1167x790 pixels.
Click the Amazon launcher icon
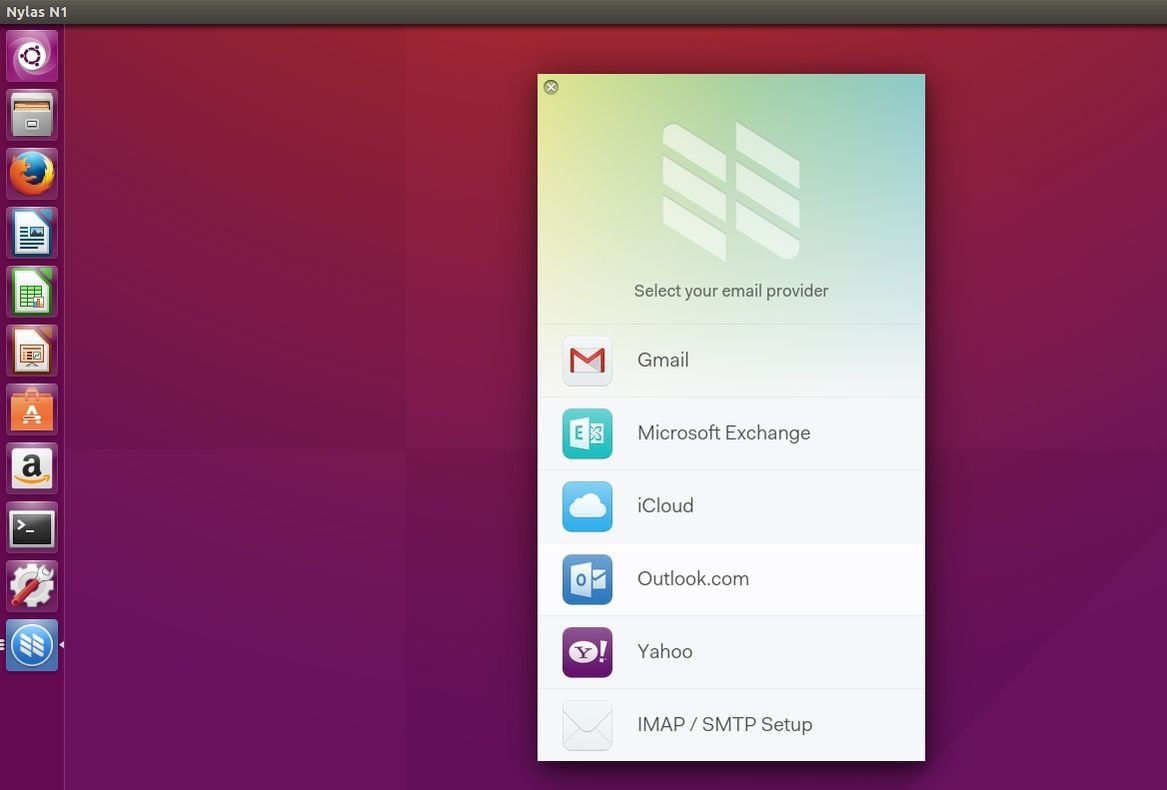32,469
